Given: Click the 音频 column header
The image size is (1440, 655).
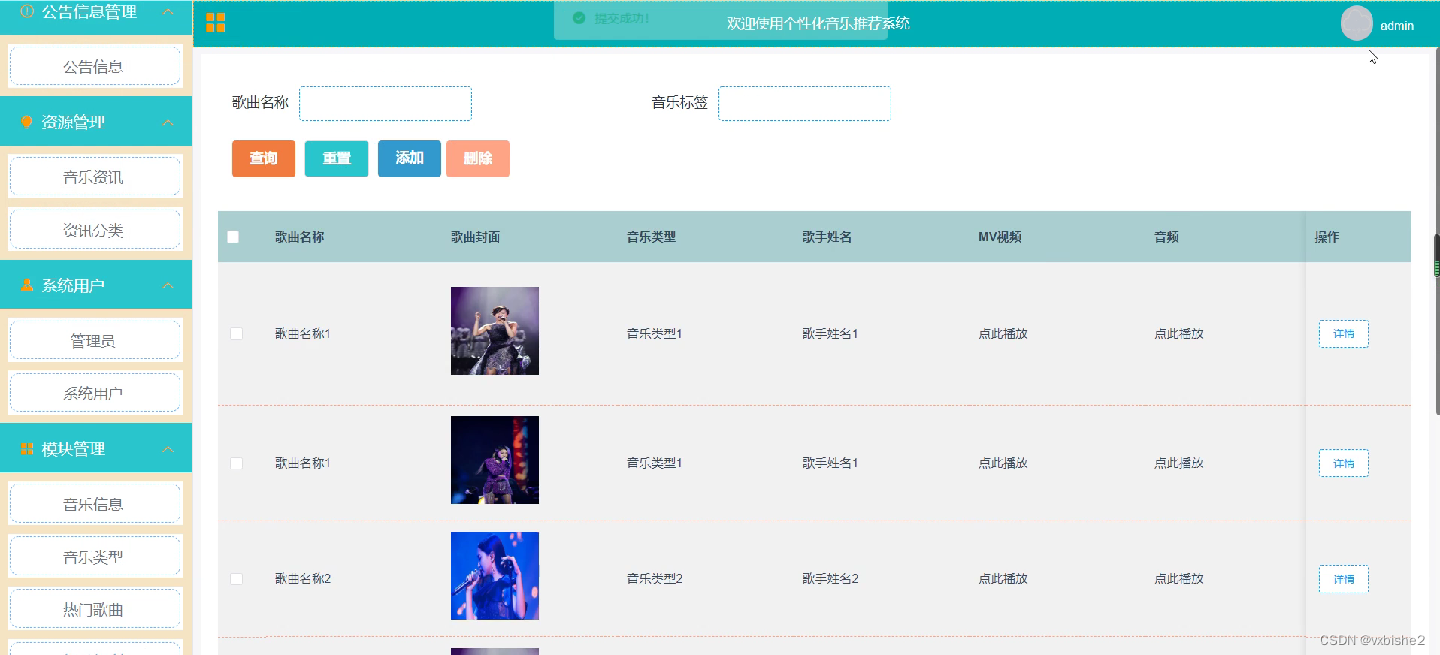Looking at the screenshot, I should coord(1167,237).
